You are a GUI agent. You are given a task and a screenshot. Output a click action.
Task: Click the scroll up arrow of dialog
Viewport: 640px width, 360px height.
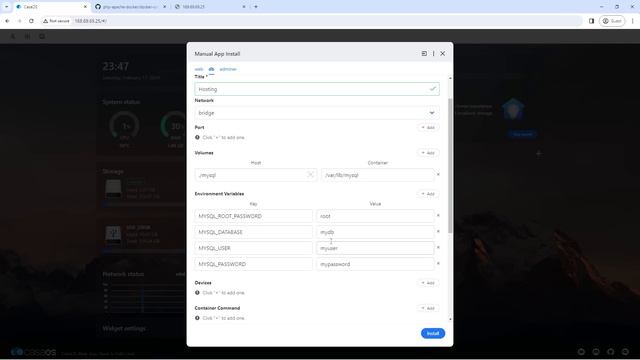pos(450,78)
